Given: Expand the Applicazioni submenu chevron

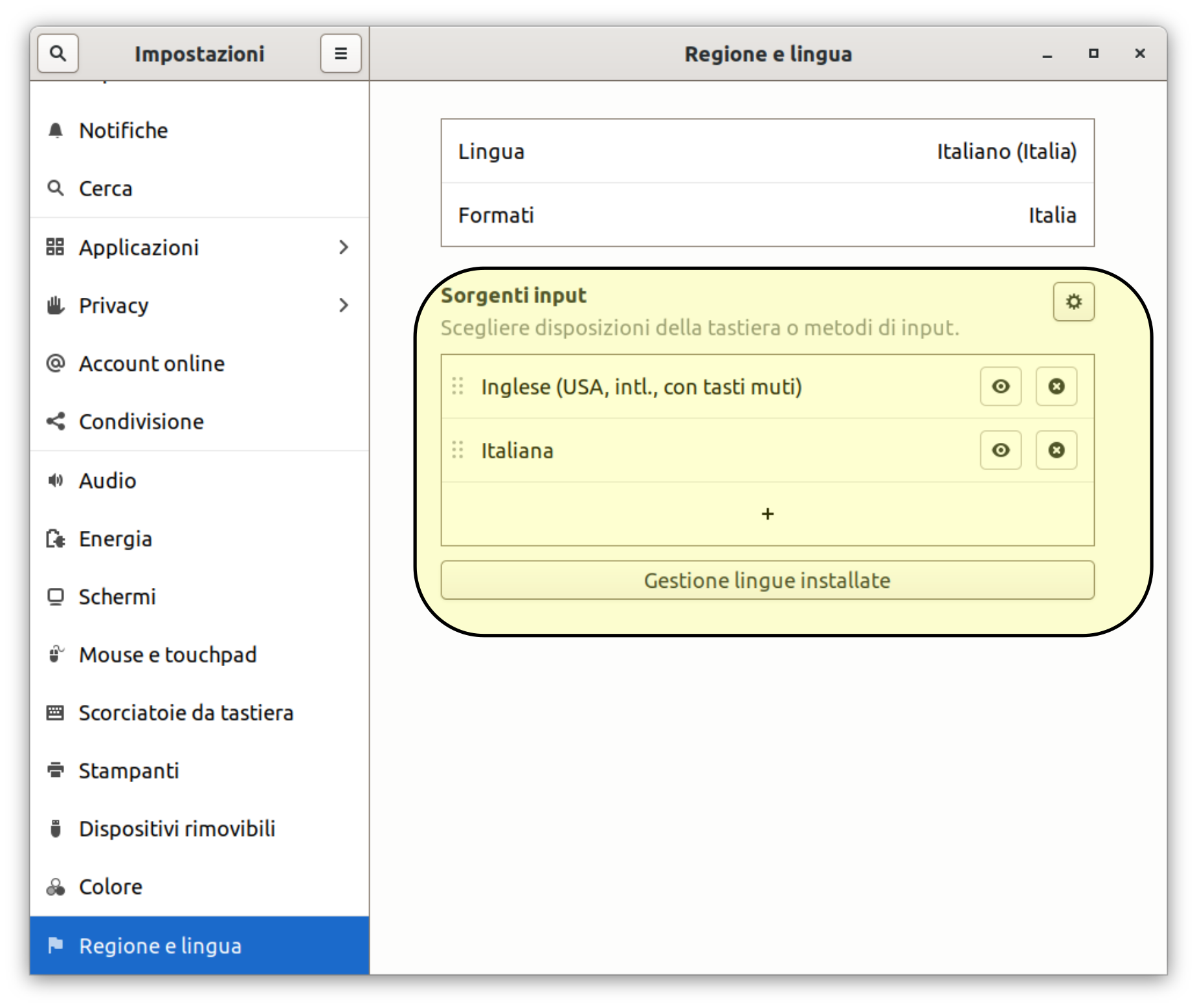Looking at the screenshot, I should 344,247.
